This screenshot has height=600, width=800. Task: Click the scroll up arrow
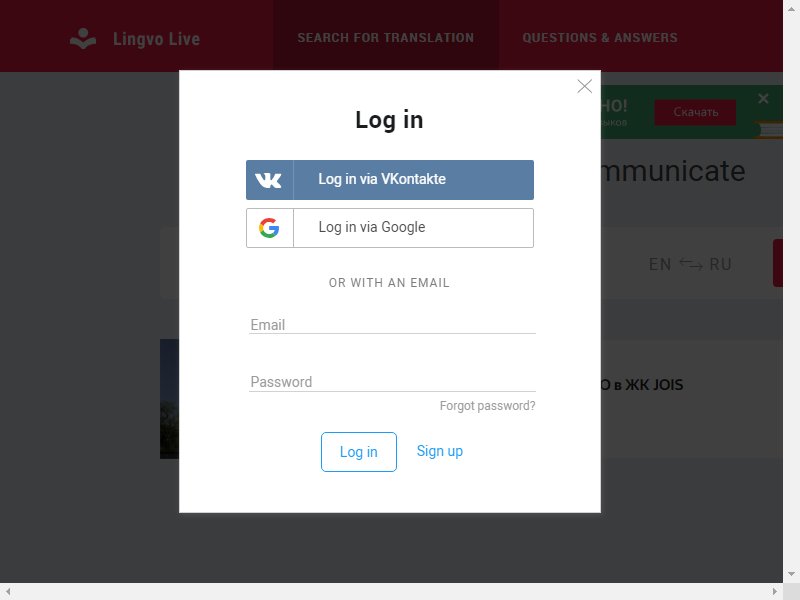791,8
